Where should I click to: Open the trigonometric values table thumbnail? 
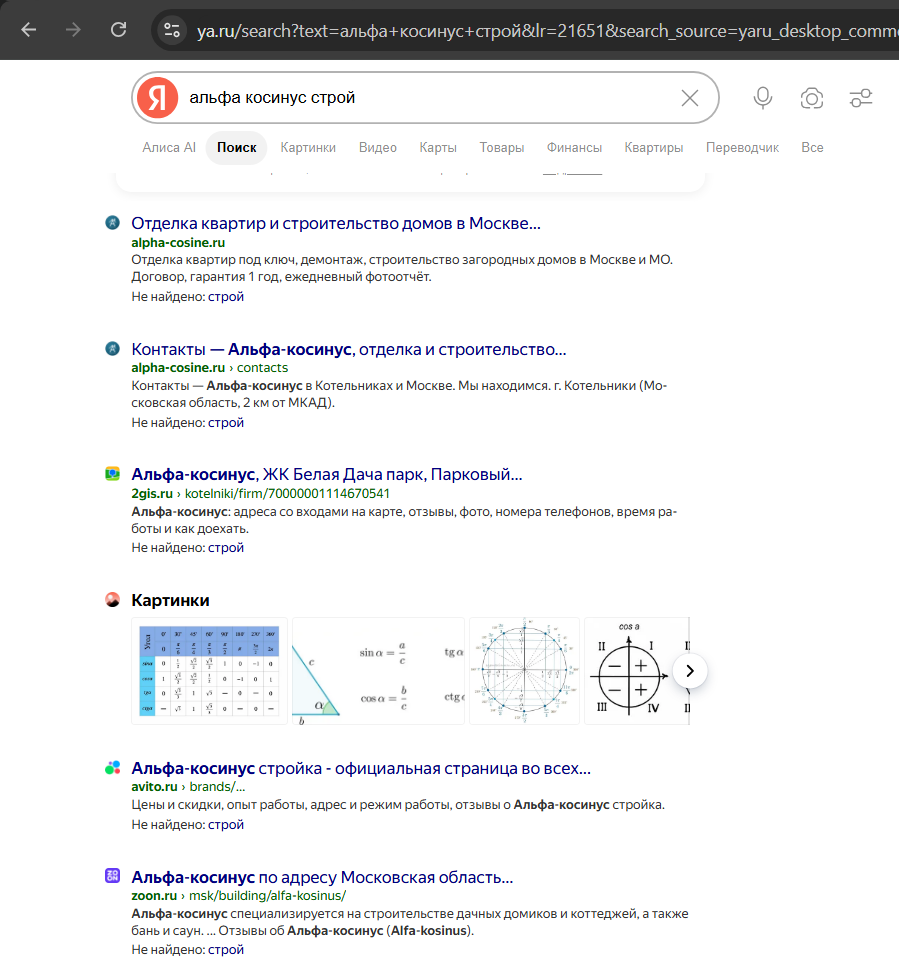coord(209,671)
